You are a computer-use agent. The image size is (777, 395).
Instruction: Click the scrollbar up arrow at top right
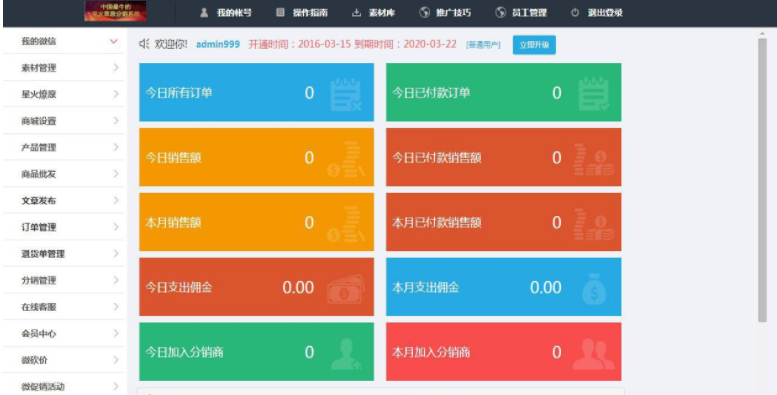[x=762, y=33]
